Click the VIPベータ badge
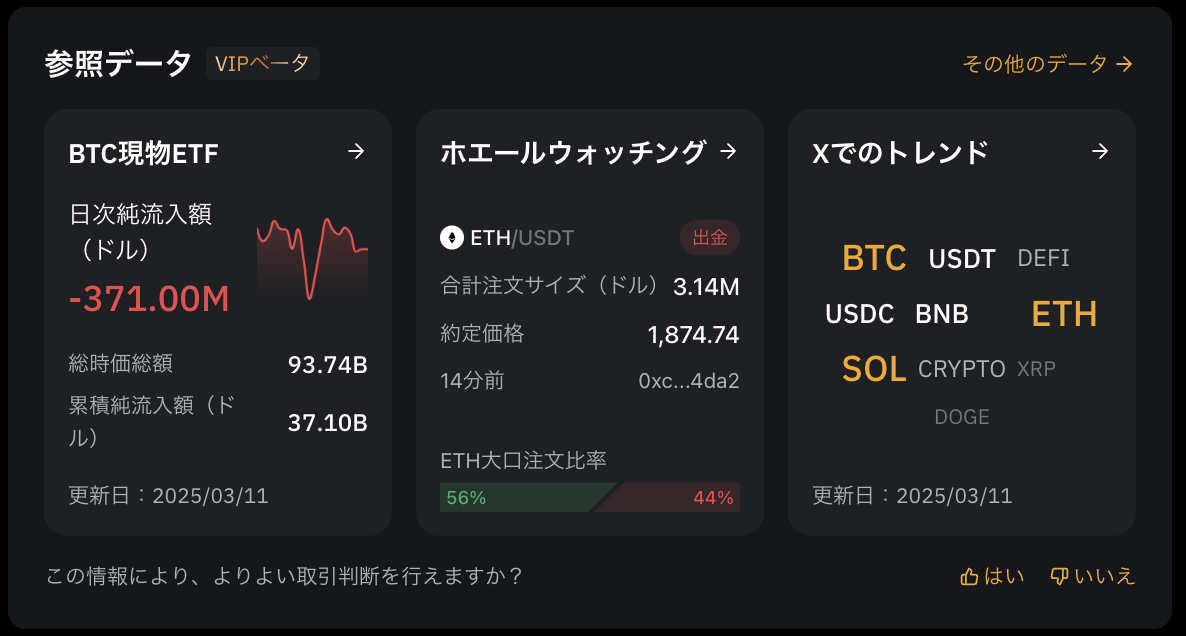 tap(262, 64)
